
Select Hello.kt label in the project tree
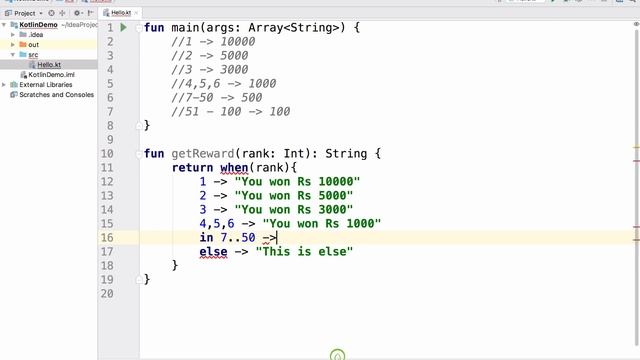point(49,64)
